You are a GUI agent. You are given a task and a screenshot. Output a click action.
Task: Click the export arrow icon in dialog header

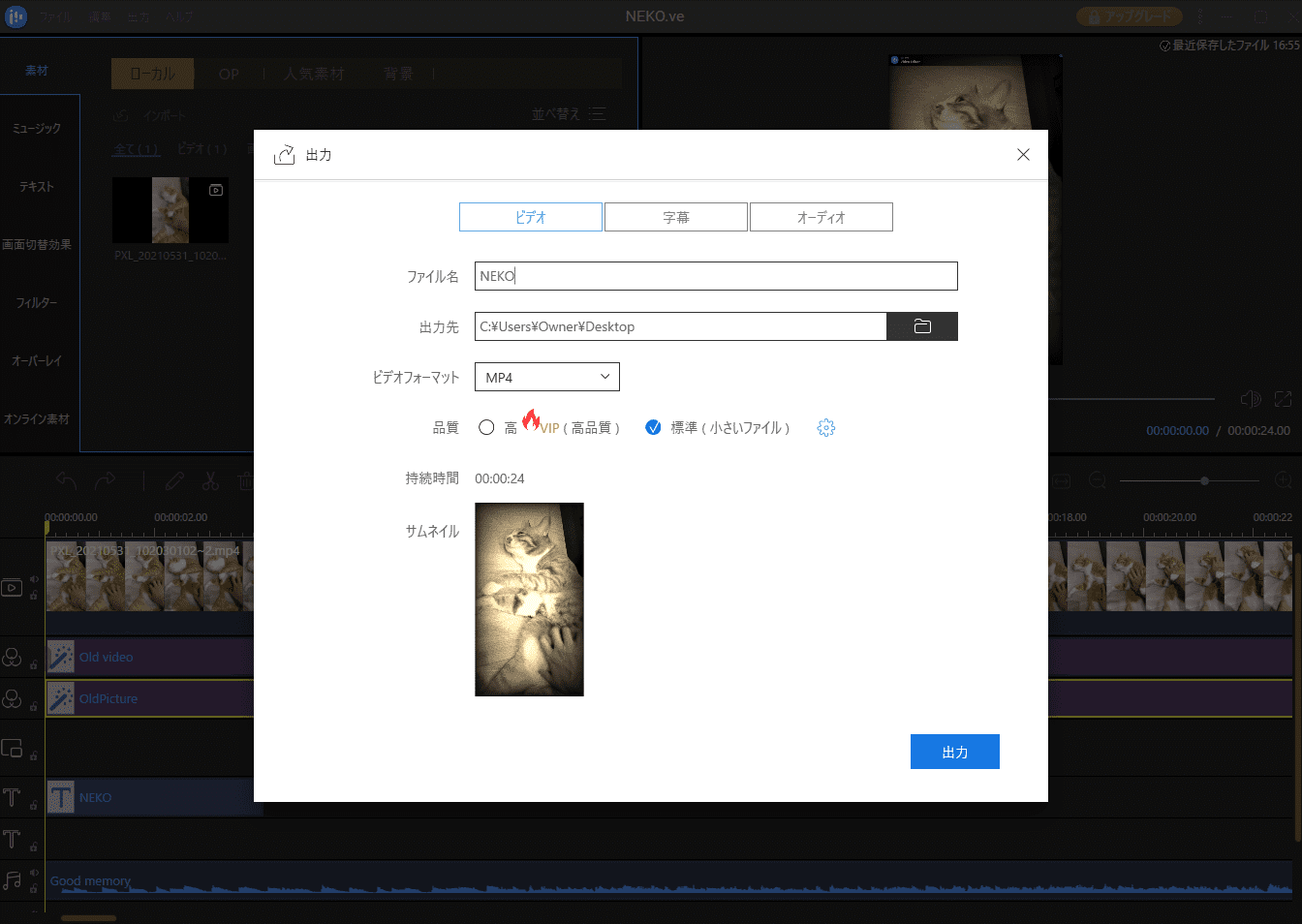[x=284, y=155]
